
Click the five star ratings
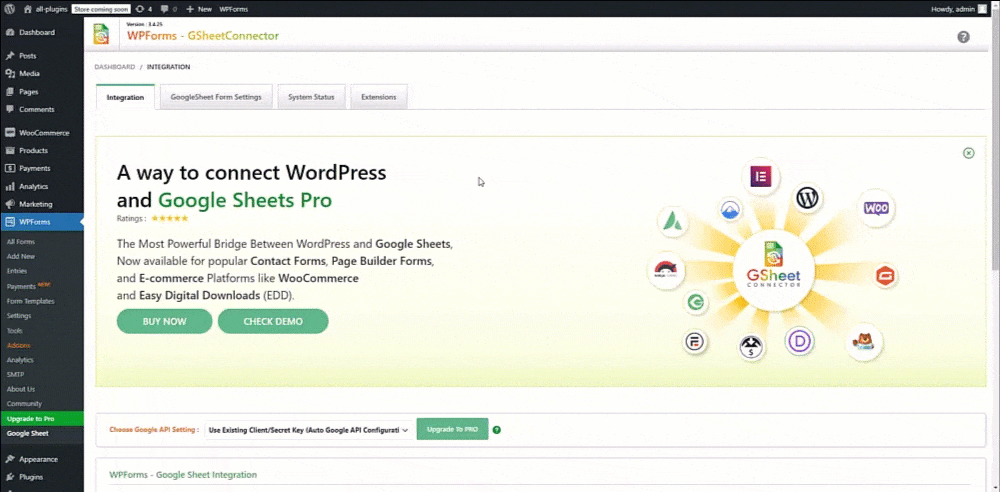click(170, 218)
